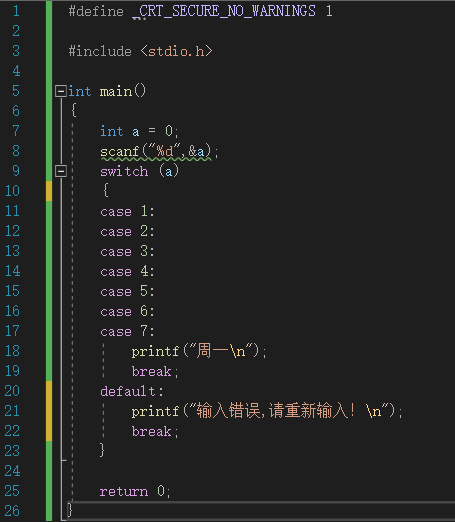Screen dimensions: 455x522
Task: Click the #include directive text
Action: click(x=100, y=51)
